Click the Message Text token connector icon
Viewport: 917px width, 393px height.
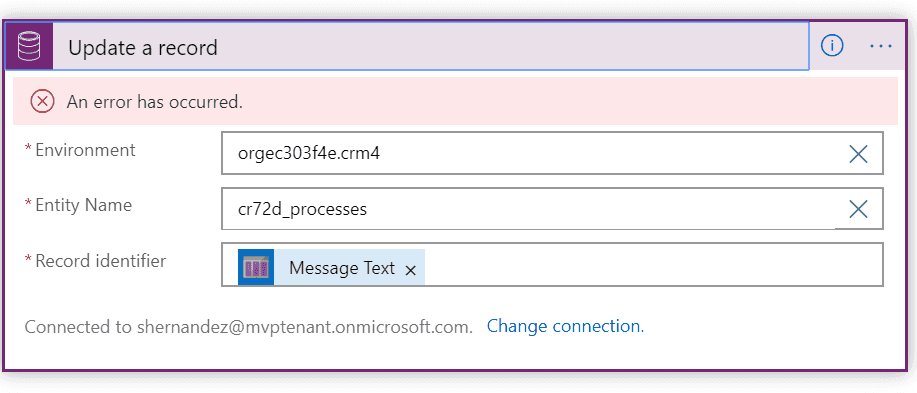coord(256,268)
